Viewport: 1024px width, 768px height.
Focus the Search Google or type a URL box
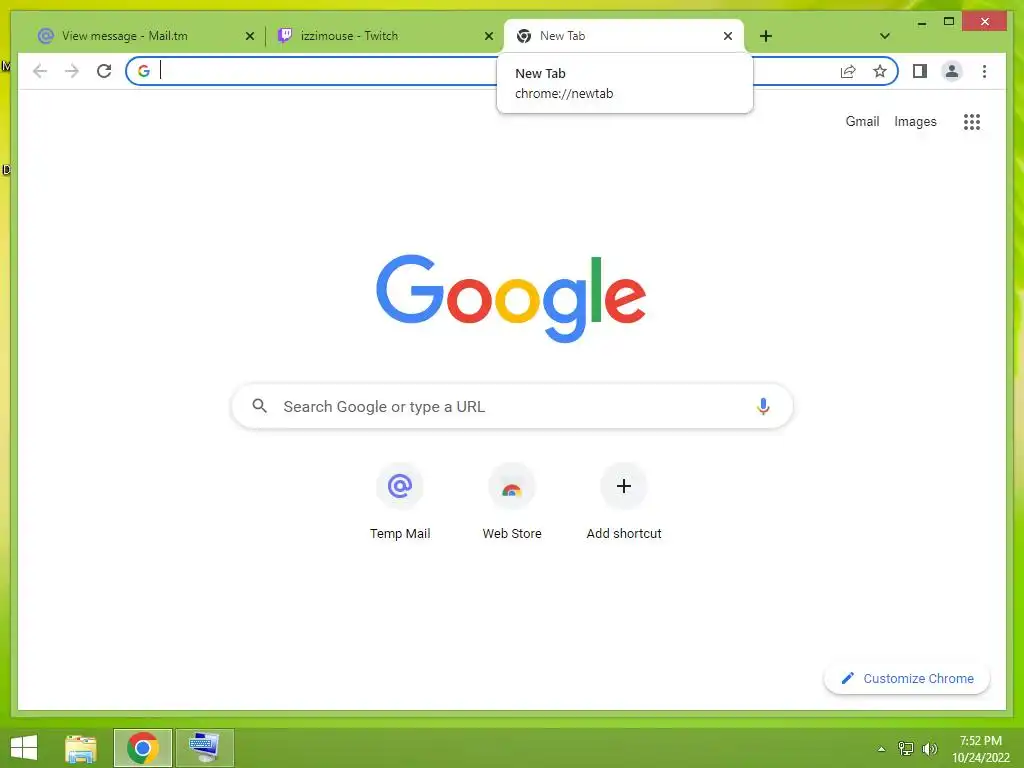point(512,406)
